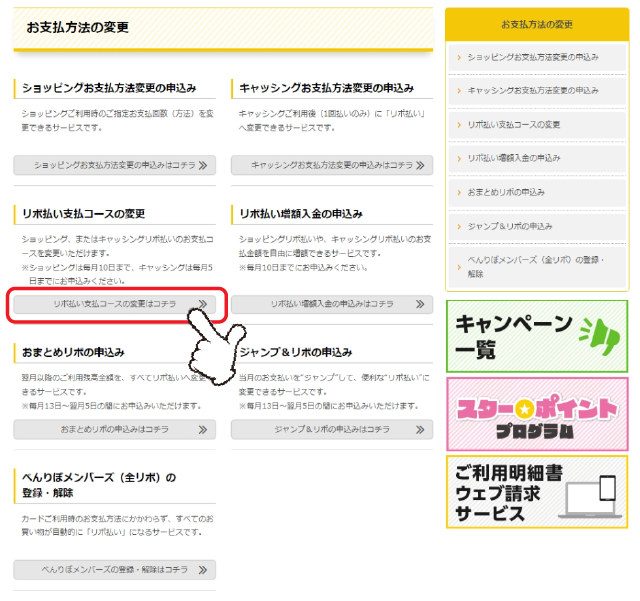Click おまとめリボの申込みはコチラ button

(114, 430)
